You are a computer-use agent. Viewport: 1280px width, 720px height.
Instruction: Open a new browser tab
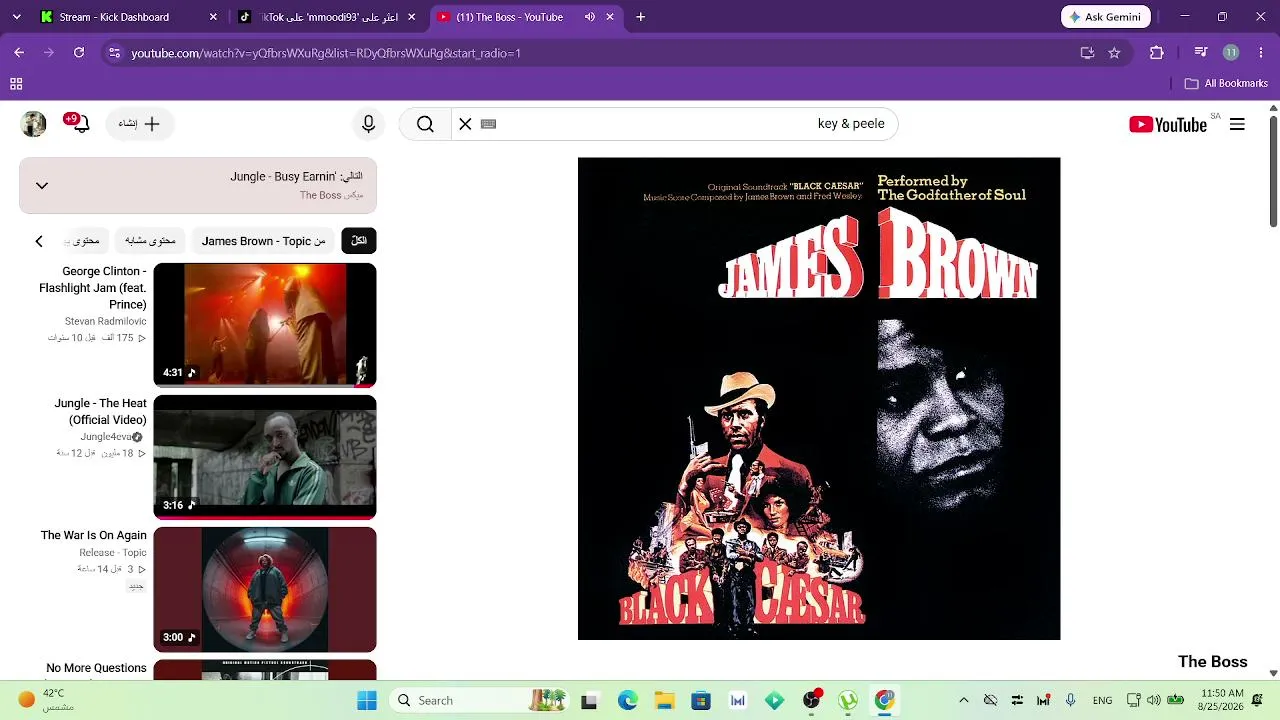tap(641, 17)
